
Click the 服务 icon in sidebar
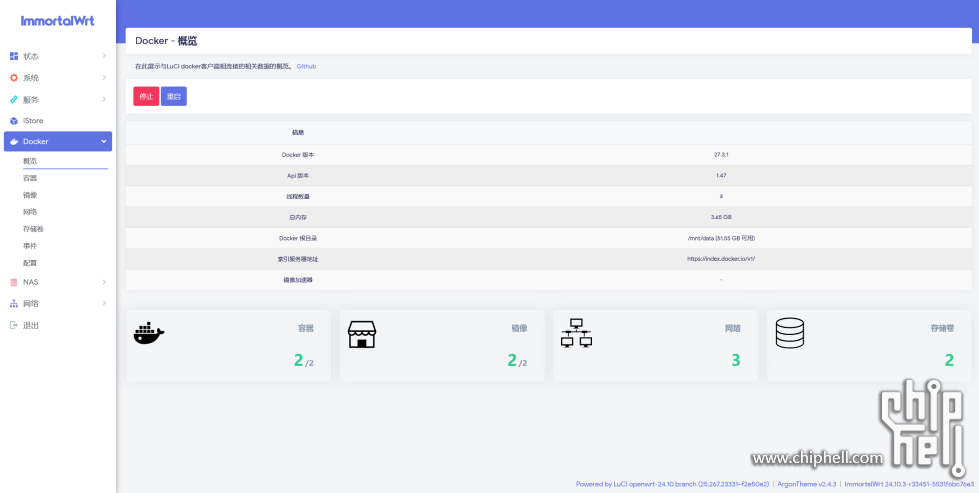[14, 100]
